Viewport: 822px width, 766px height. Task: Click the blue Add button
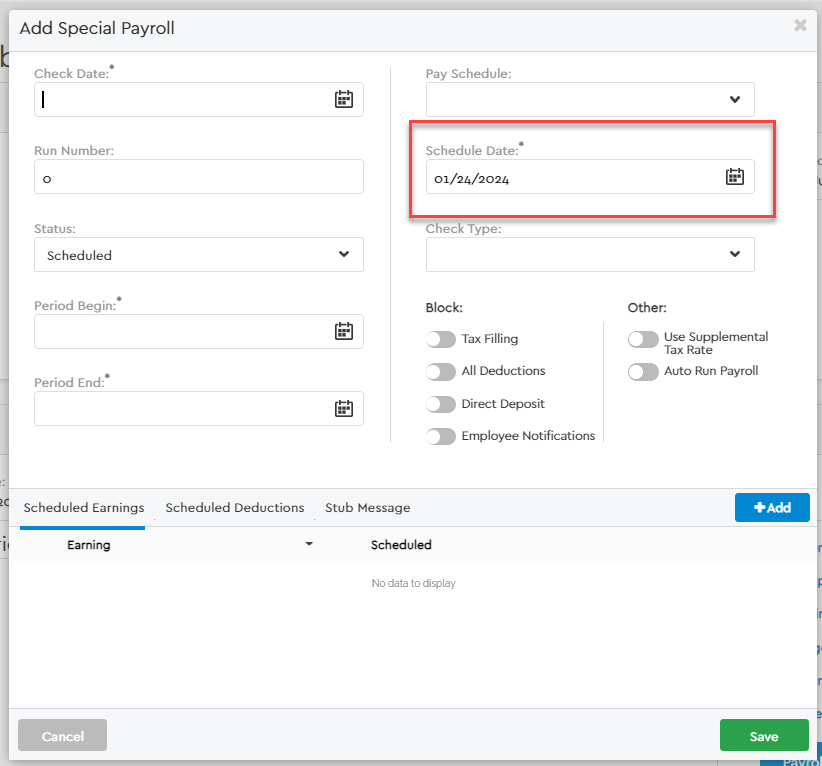pyautogui.click(x=771, y=508)
